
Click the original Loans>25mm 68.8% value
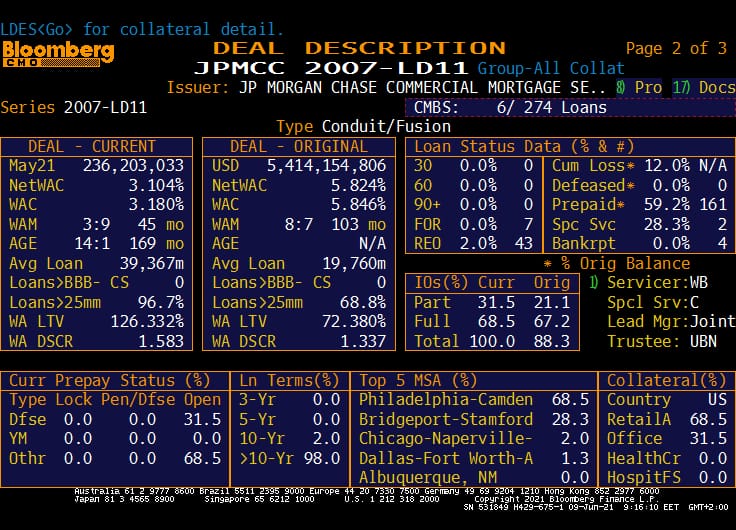pyautogui.click(x=363, y=303)
